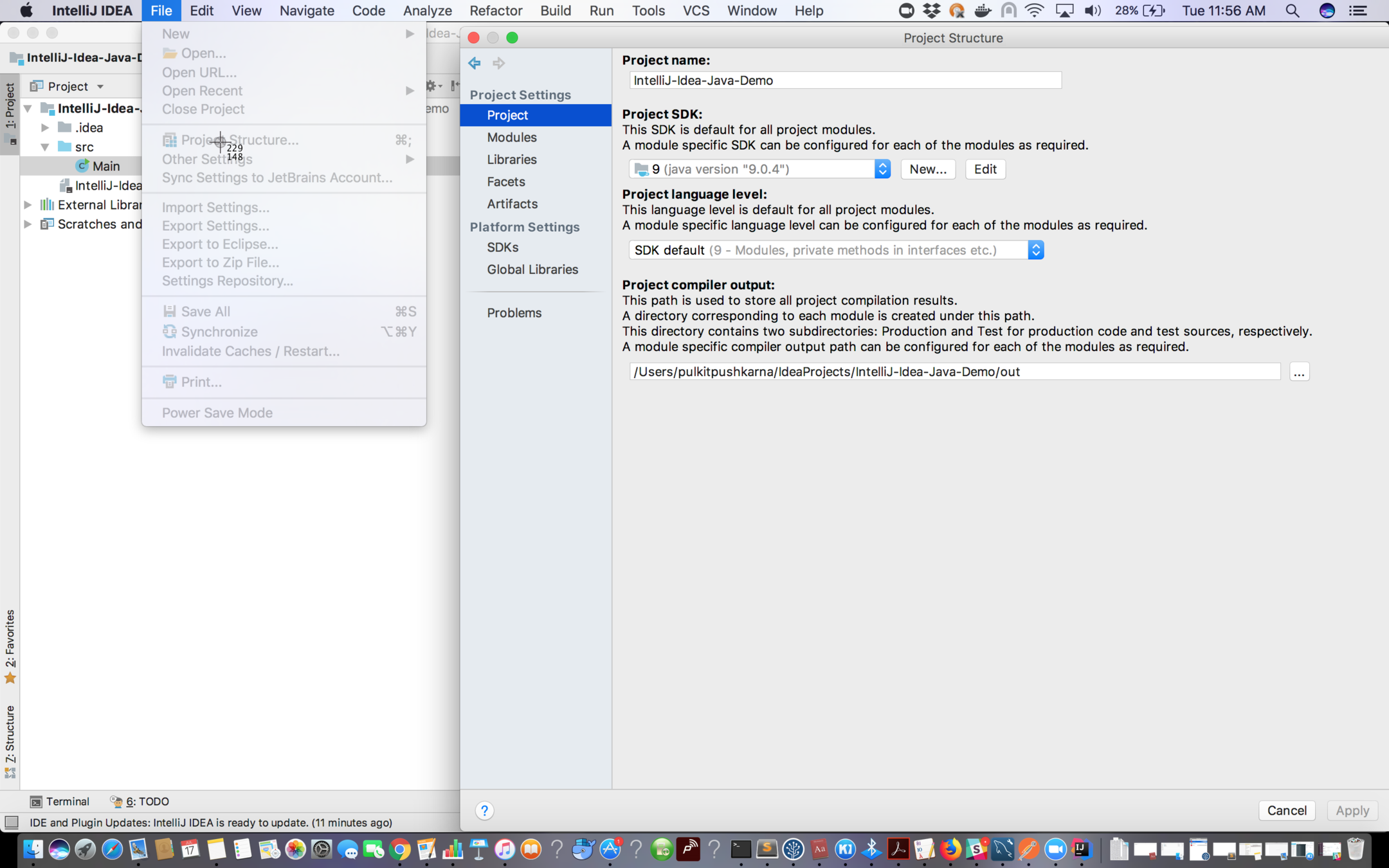1389x868 pixels.
Task: Click the back arrow in Project Structure
Action: pos(475,63)
